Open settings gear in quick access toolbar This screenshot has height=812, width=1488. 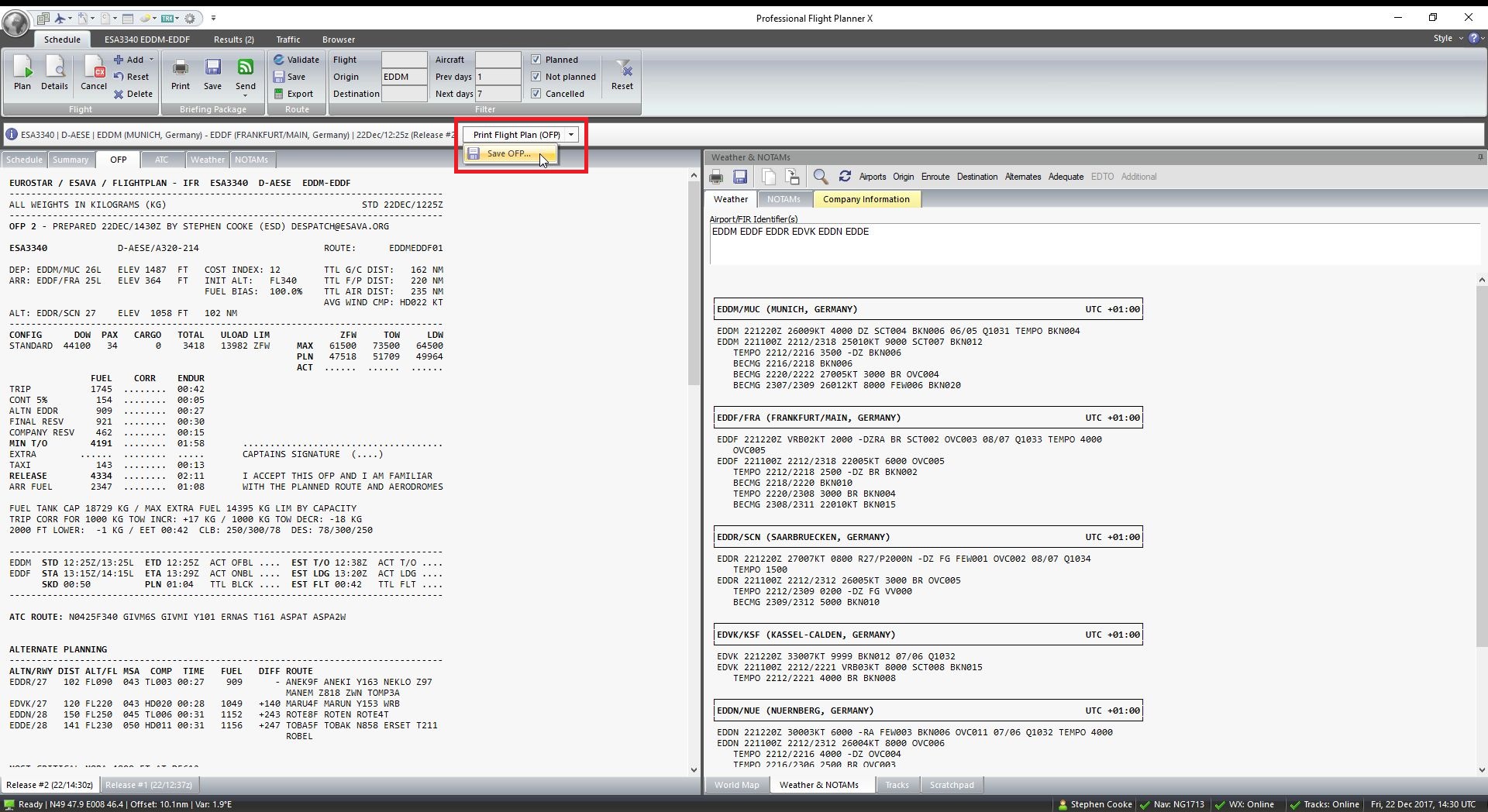[190, 19]
